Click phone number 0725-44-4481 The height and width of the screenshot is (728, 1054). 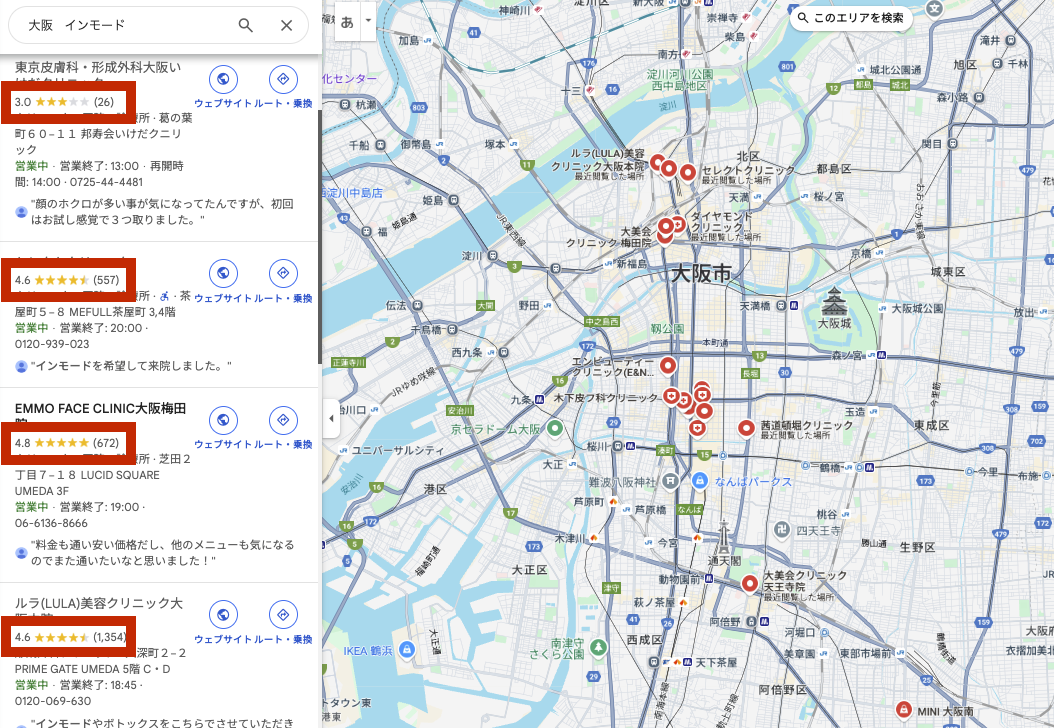pyautogui.click(x=112, y=182)
